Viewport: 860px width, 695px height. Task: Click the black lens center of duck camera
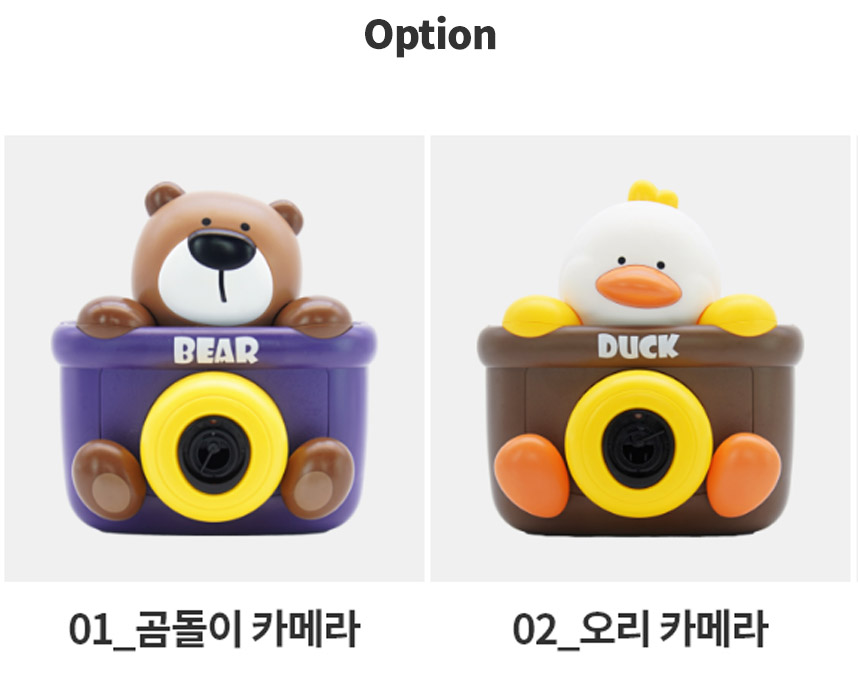pos(638,448)
